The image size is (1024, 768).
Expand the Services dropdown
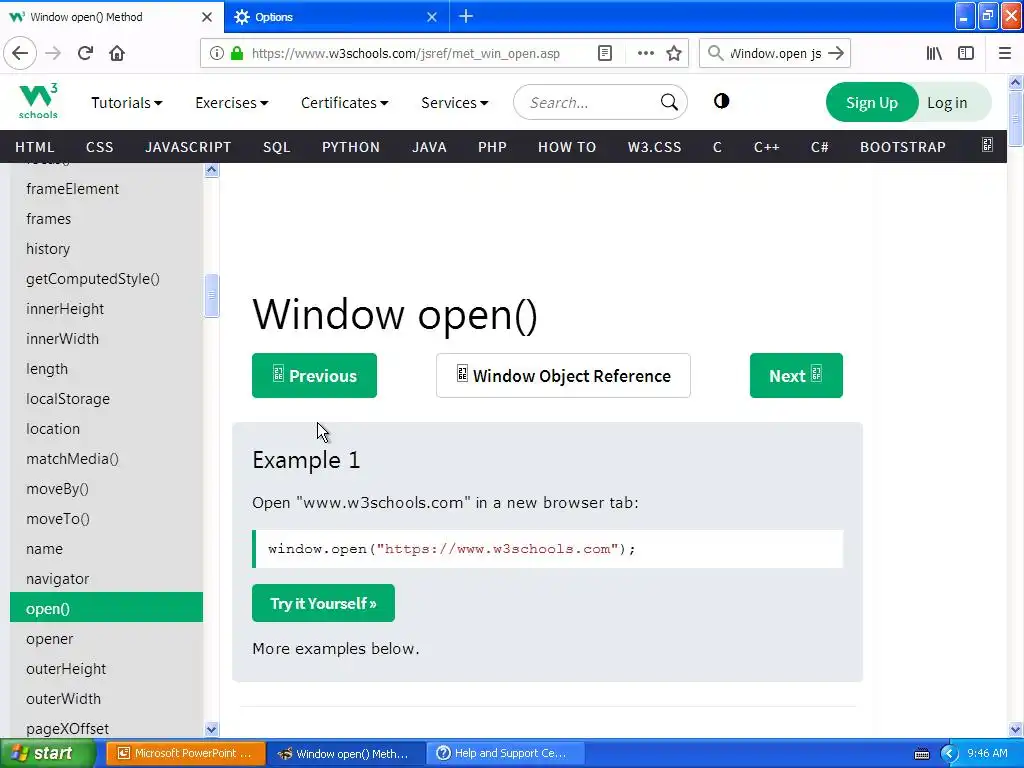(455, 103)
